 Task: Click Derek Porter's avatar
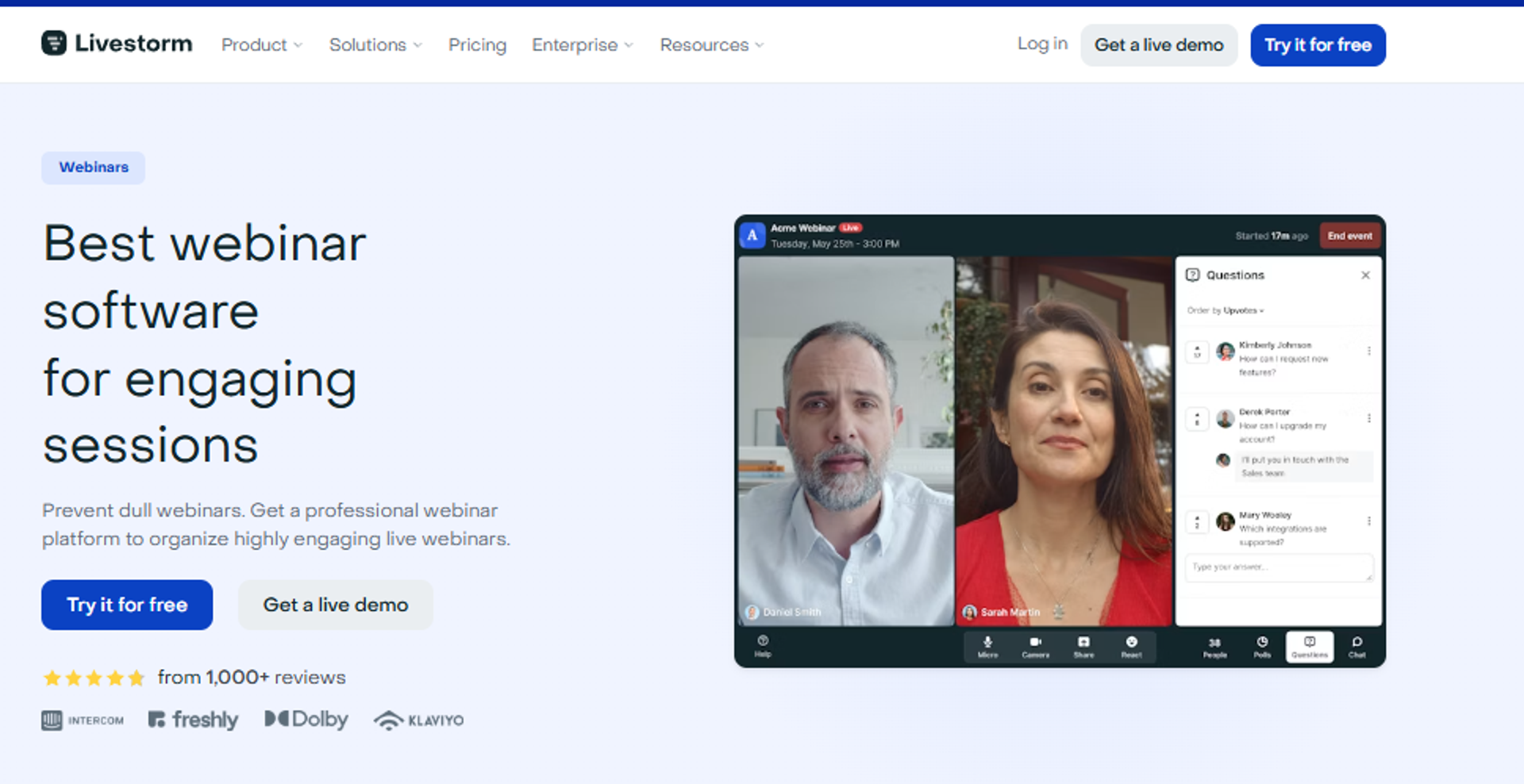(x=1226, y=418)
